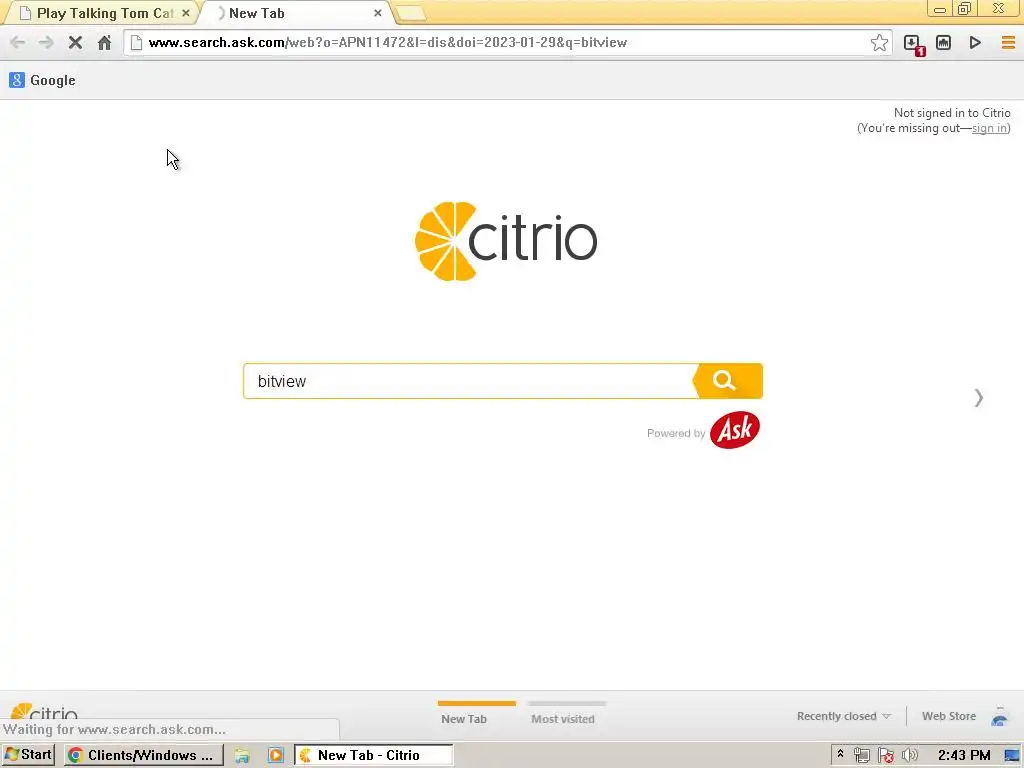Open the Citrio hamburger menu
The height and width of the screenshot is (768, 1024).
1008,43
